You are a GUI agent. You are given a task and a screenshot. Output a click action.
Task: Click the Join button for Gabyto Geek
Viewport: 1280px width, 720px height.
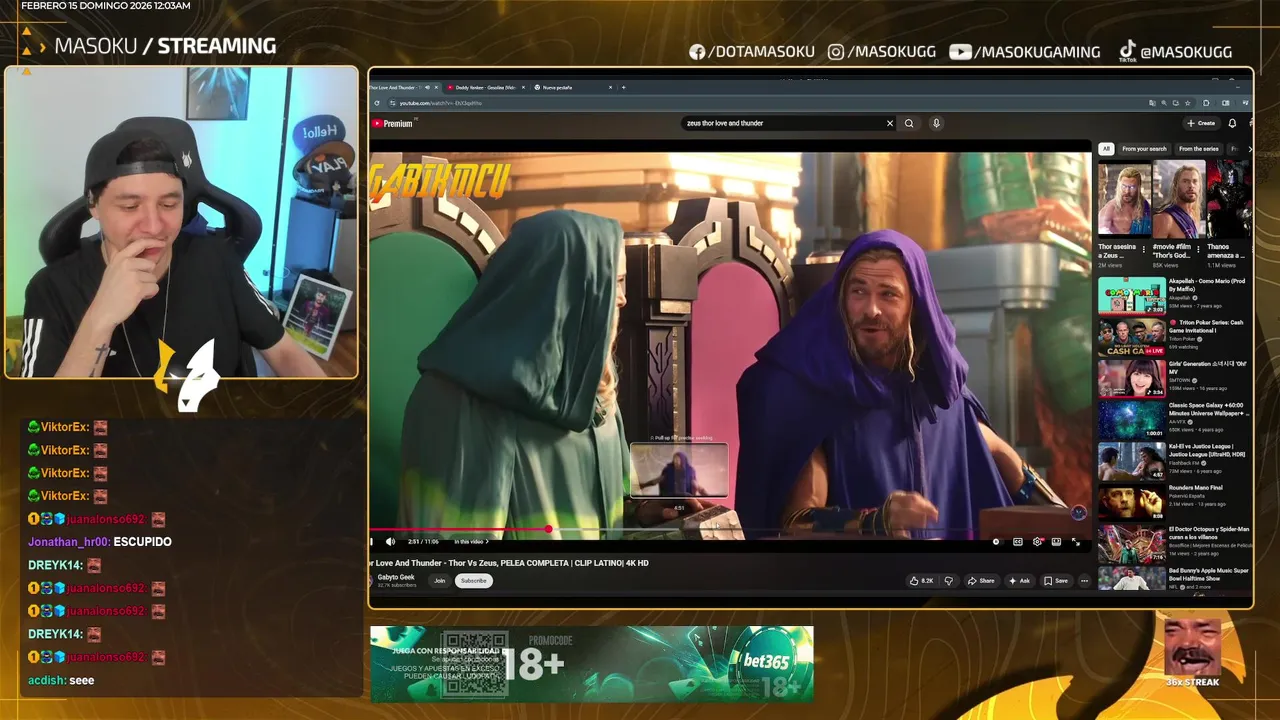click(439, 581)
